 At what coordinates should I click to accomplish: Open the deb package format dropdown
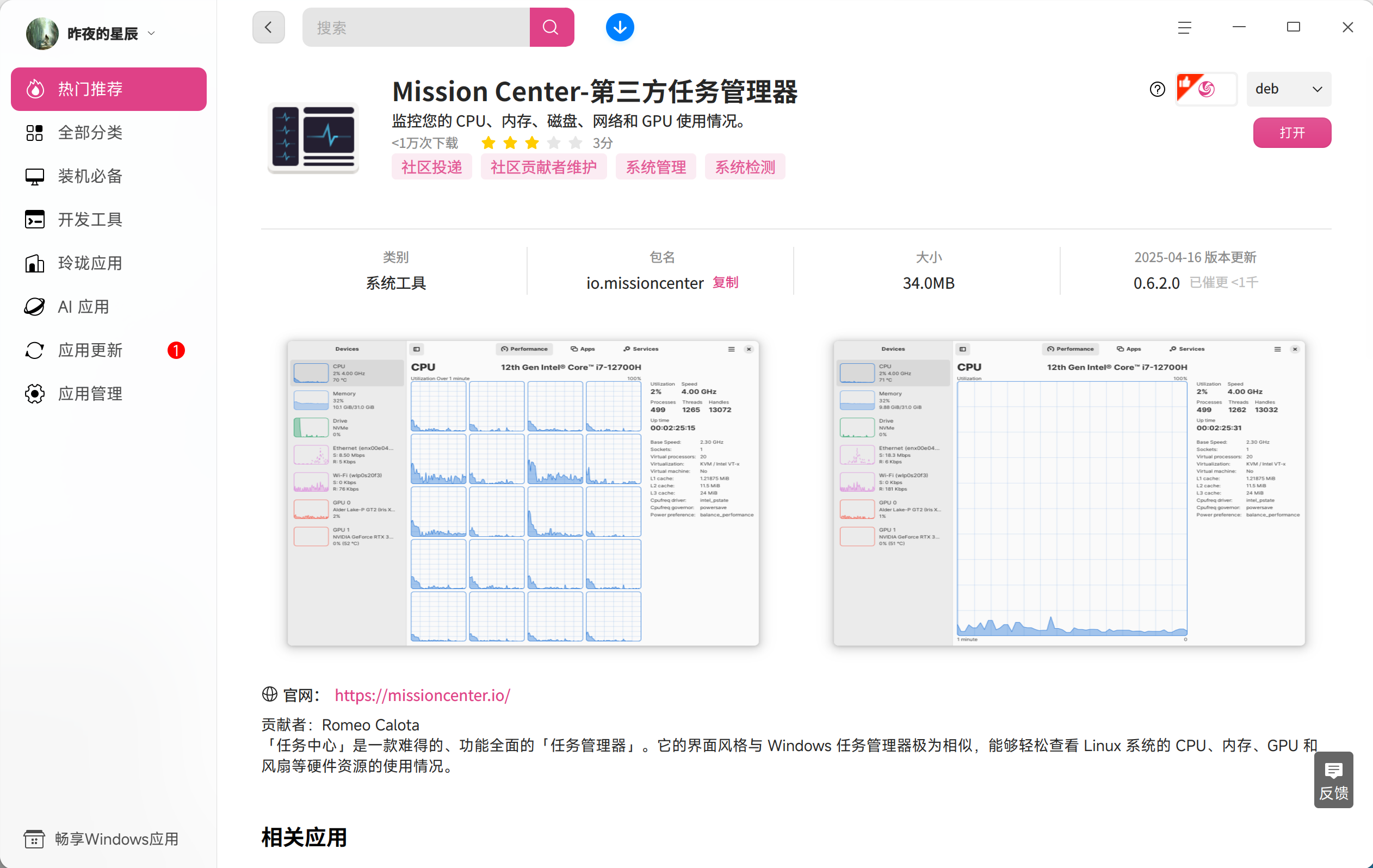coord(1289,89)
